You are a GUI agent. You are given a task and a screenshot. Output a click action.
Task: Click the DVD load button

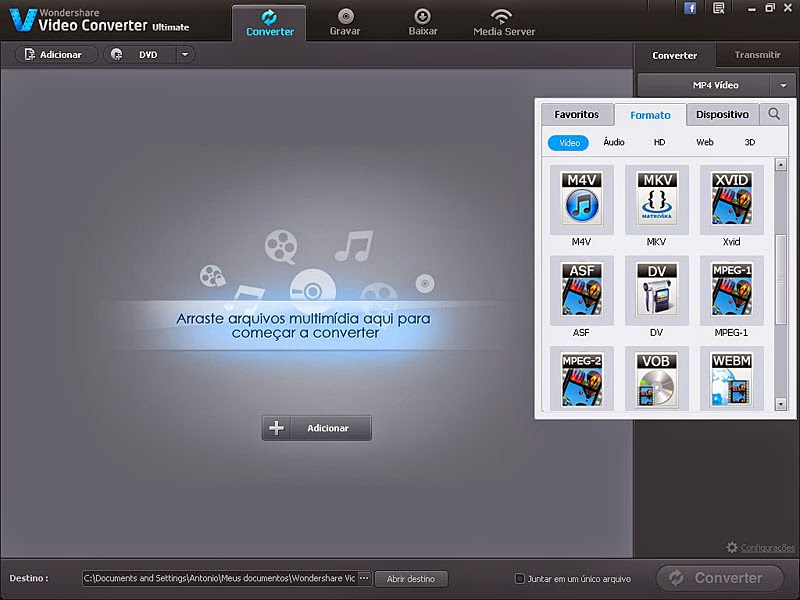click(140, 55)
